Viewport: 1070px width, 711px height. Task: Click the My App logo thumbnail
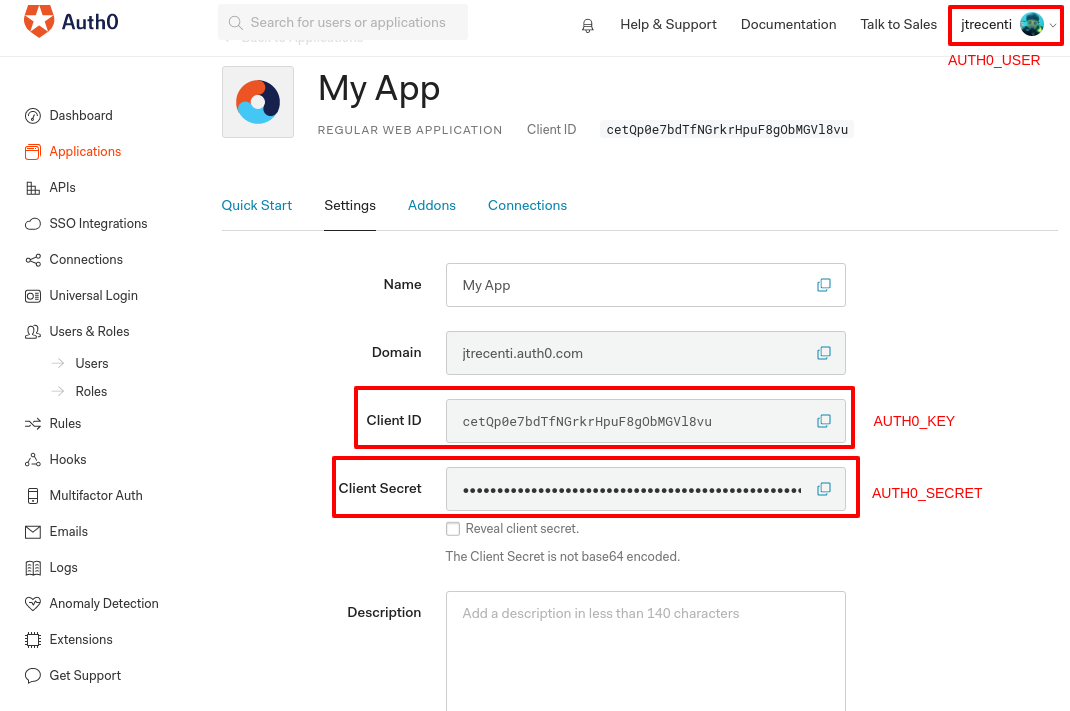[258, 102]
